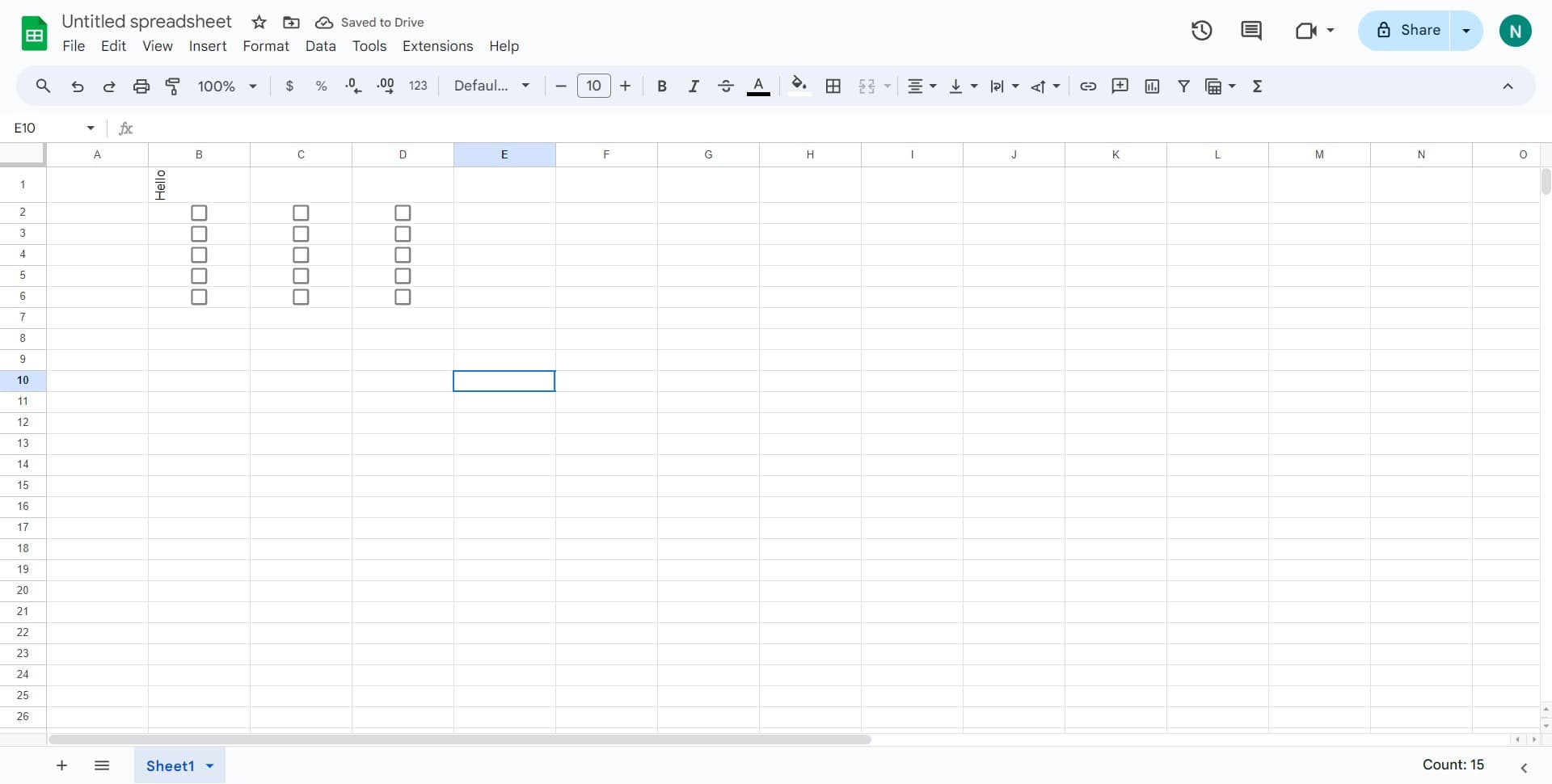Check the checkbox in cell B2
The height and width of the screenshot is (784, 1552).
click(198, 213)
